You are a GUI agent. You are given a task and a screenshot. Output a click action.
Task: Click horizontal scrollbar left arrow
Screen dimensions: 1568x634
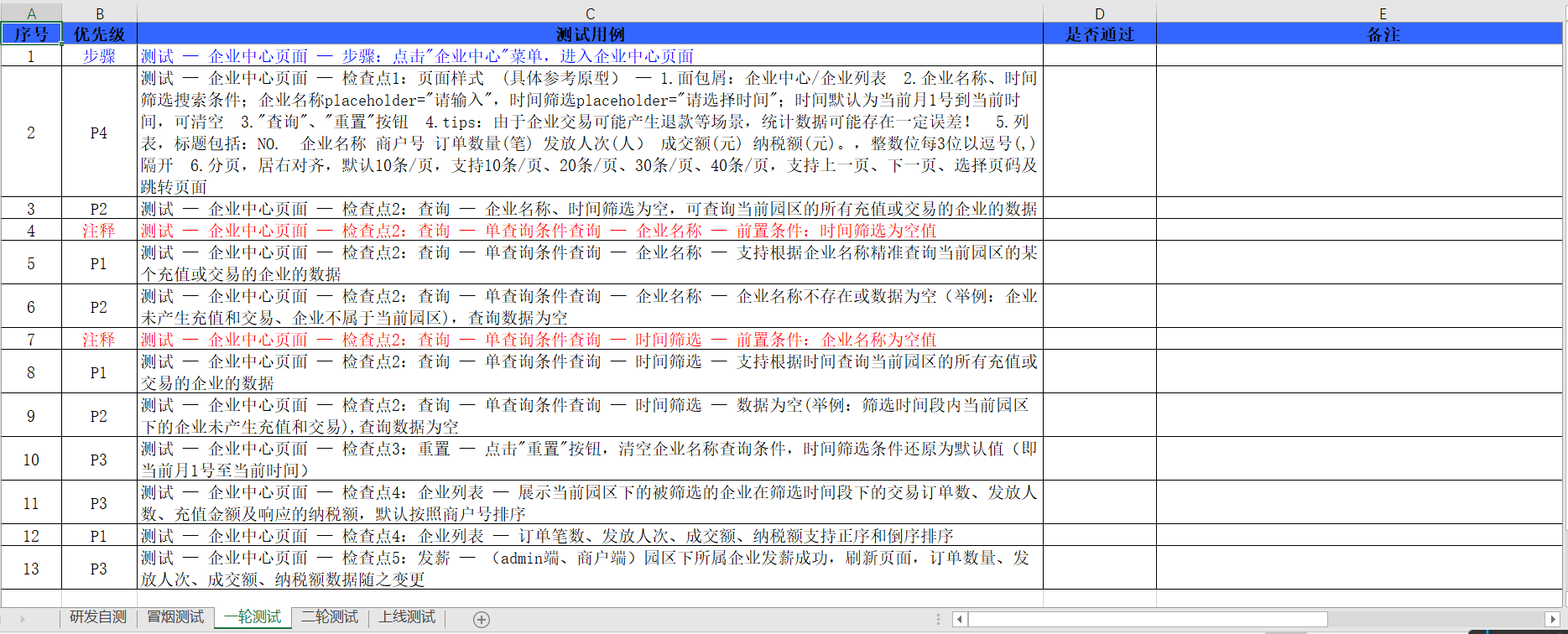(960, 619)
